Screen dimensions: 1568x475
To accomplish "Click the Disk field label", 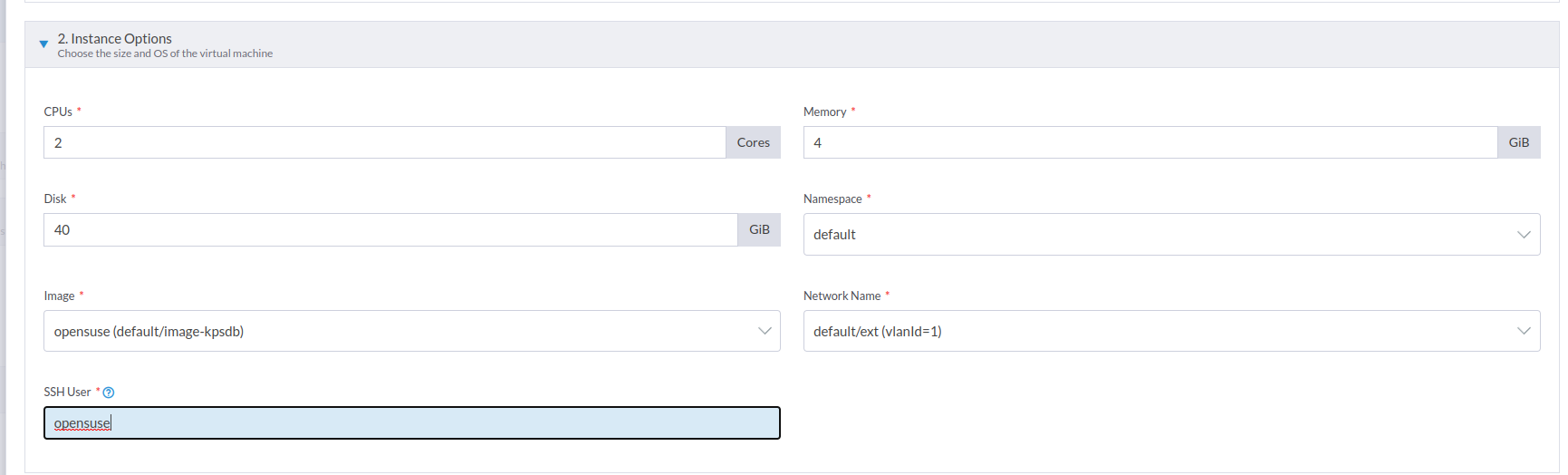I will [x=55, y=199].
